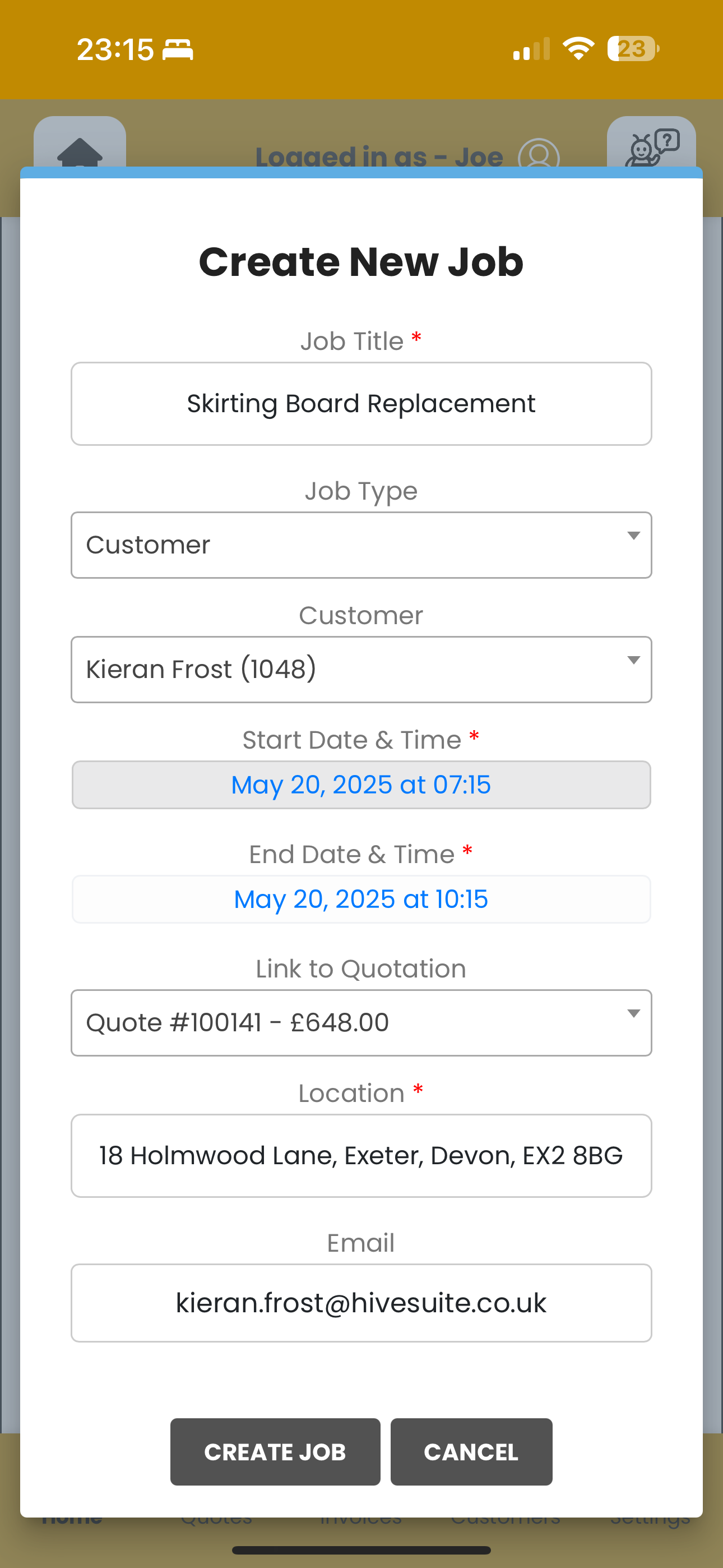Image resolution: width=723 pixels, height=1568 pixels.
Task: Open the Customer dropdown with Kieran Frost
Action: click(x=361, y=670)
